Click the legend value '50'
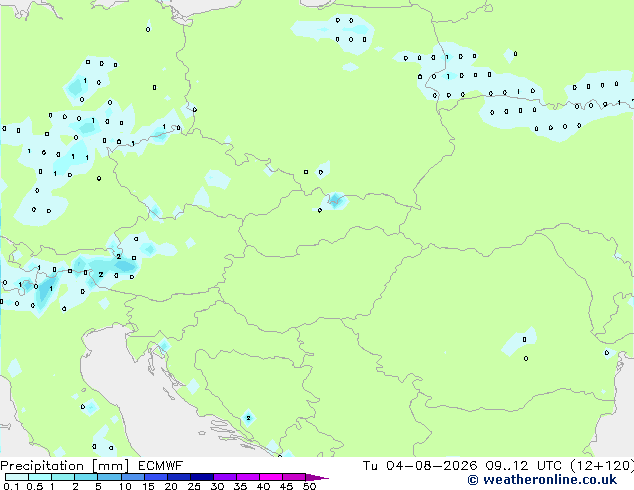The width and height of the screenshot is (634, 490). point(309,486)
